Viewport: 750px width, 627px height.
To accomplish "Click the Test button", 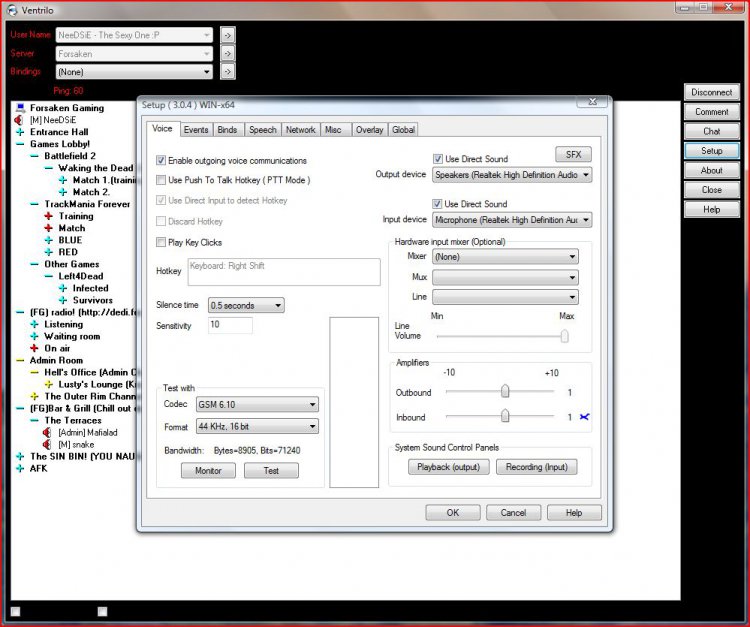I will 271,471.
